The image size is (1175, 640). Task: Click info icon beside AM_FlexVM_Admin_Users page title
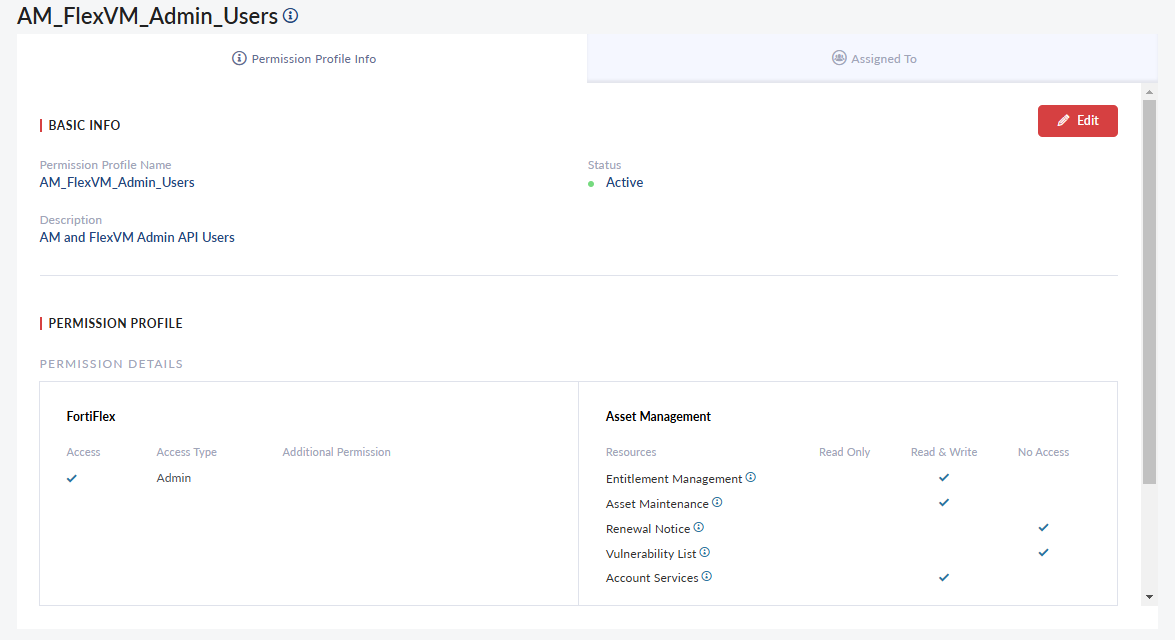coord(291,15)
